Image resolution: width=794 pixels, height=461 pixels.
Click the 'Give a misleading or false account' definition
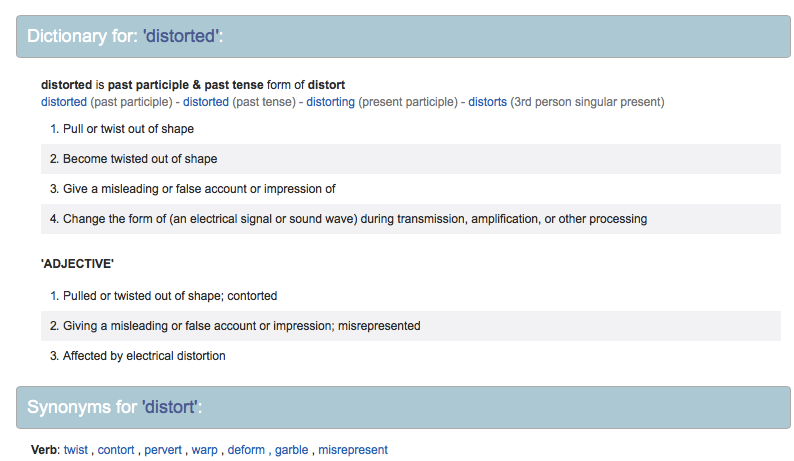pyautogui.click(x=199, y=189)
